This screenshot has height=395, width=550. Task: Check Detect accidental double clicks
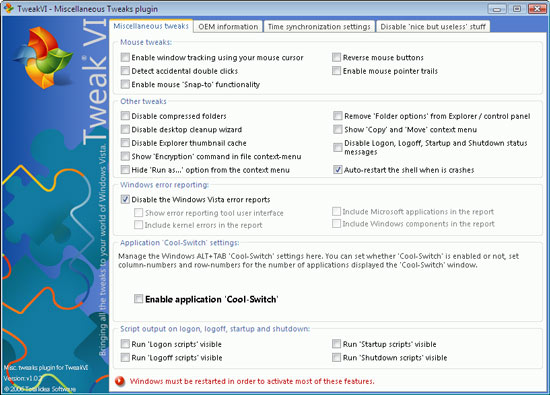click(x=125, y=71)
